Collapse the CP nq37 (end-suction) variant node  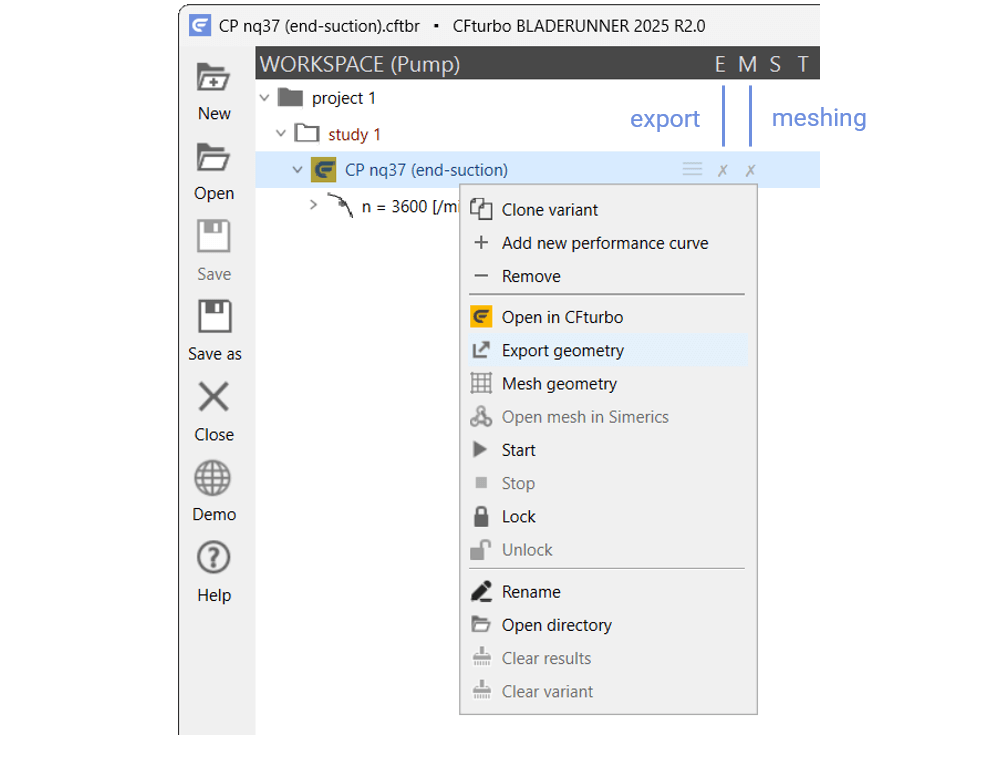pos(297,170)
